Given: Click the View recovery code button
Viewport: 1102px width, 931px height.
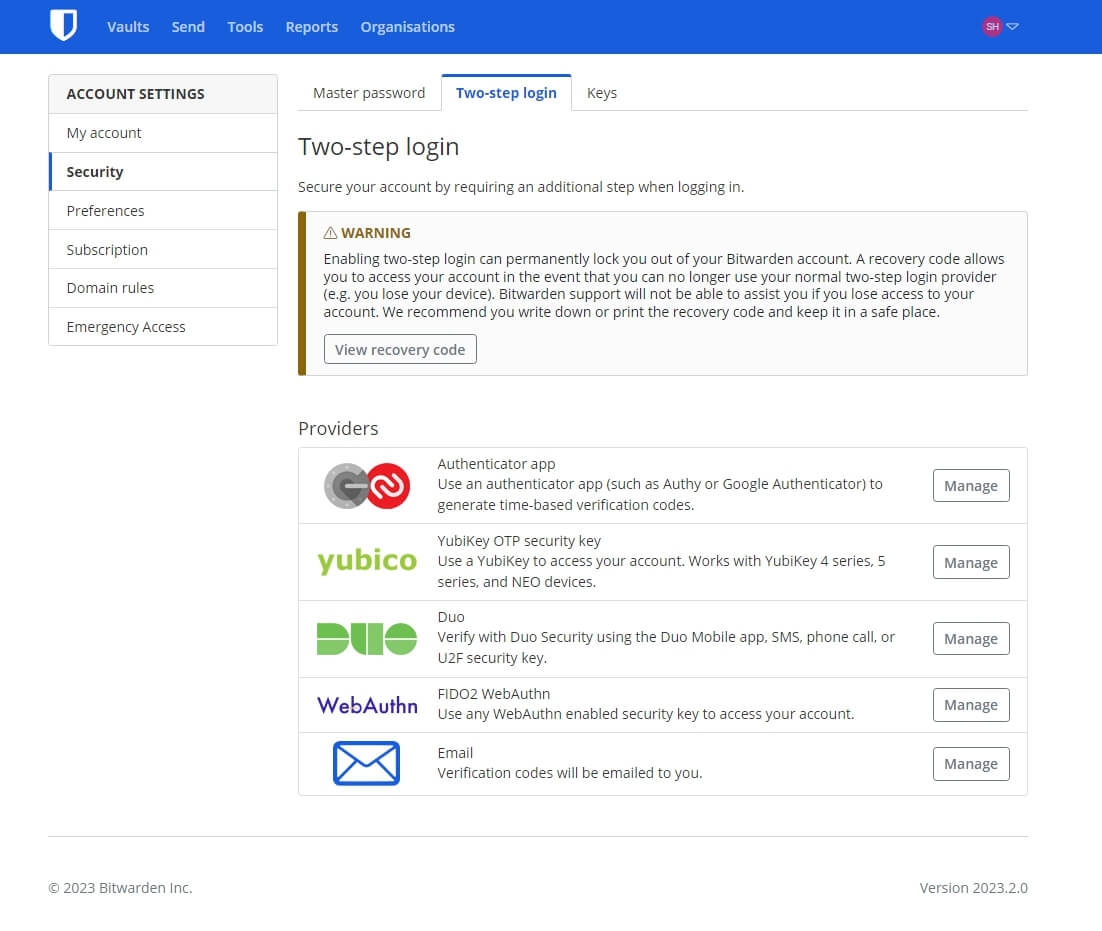Looking at the screenshot, I should point(400,349).
